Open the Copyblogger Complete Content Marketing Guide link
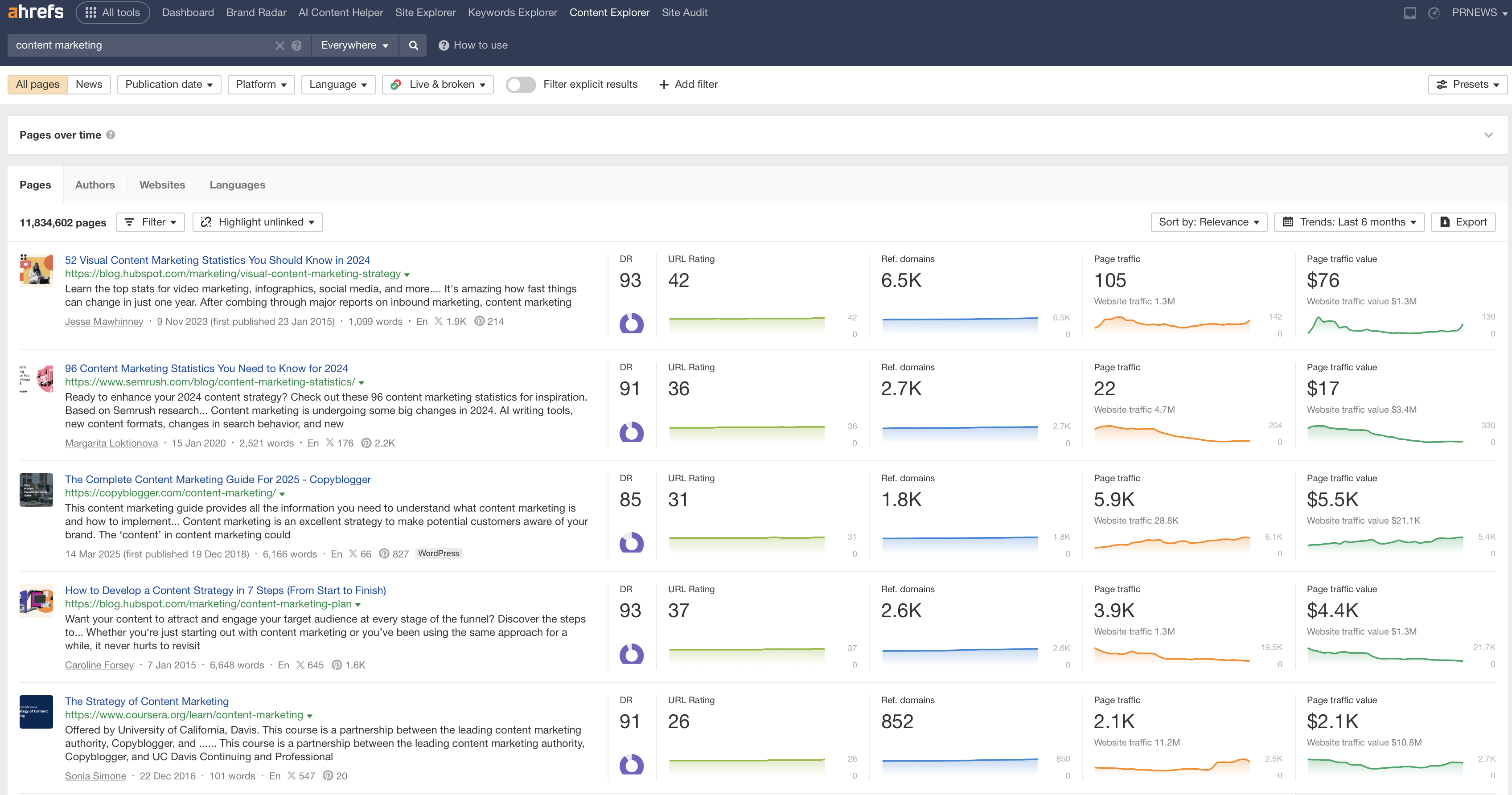The image size is (1512, 795). coord(217,479)
